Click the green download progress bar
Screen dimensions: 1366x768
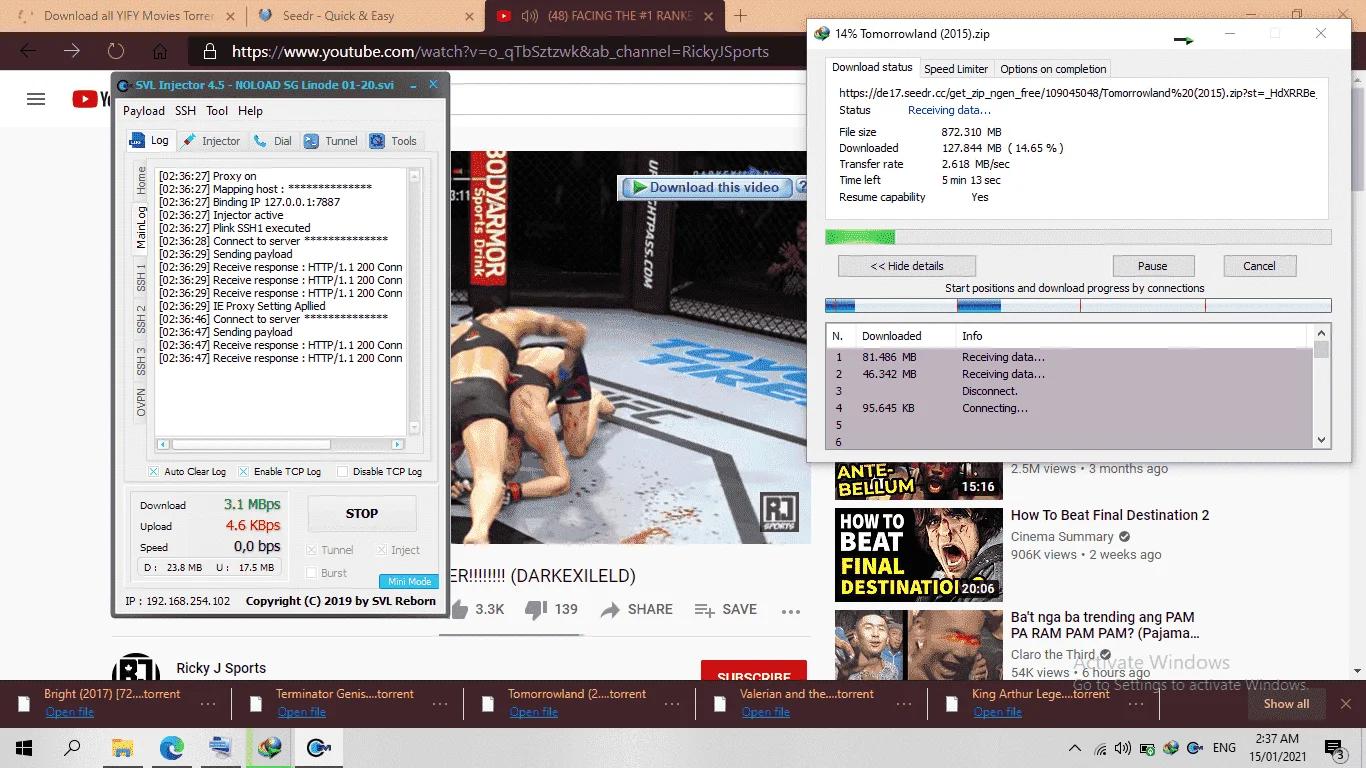click(1078, 237)
